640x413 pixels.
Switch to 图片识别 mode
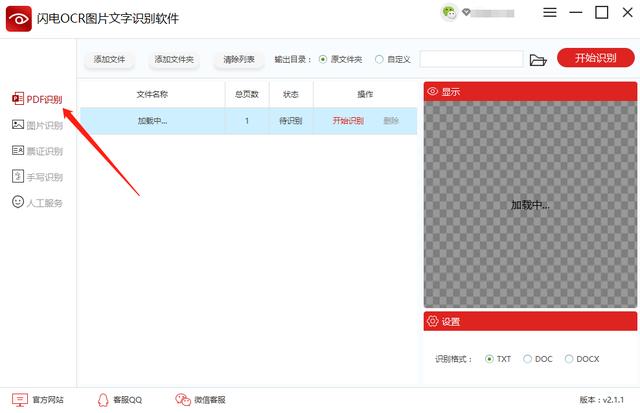[x=37, y=125]
